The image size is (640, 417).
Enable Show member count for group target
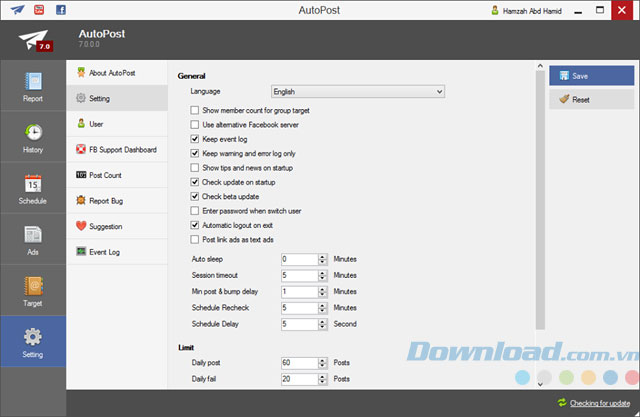tap(195, 110)
